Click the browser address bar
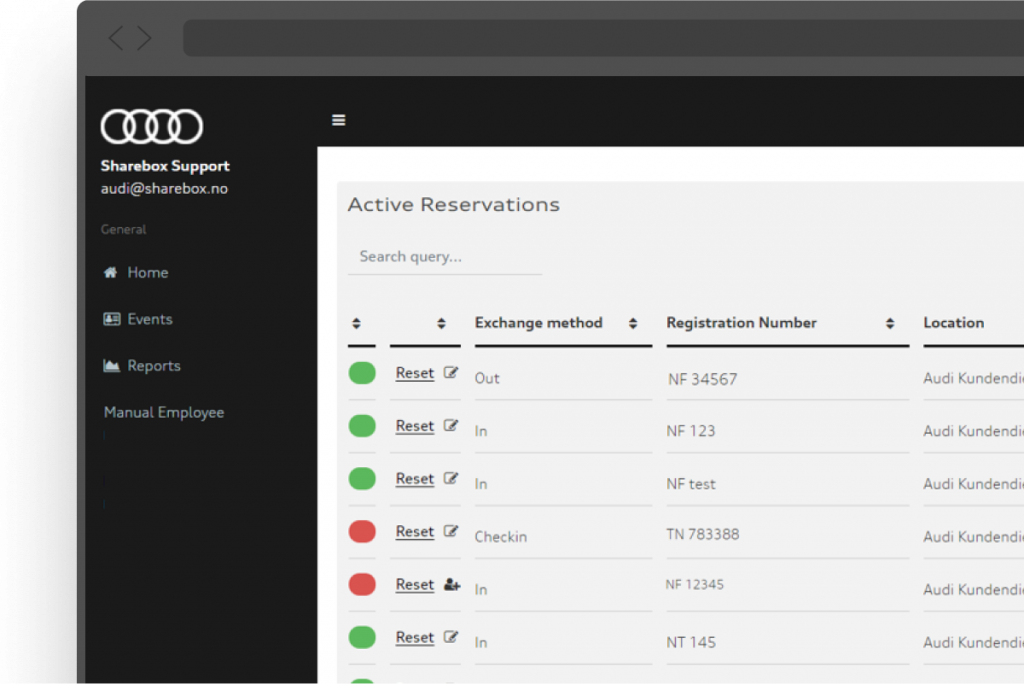 click(x=603, y=38)
